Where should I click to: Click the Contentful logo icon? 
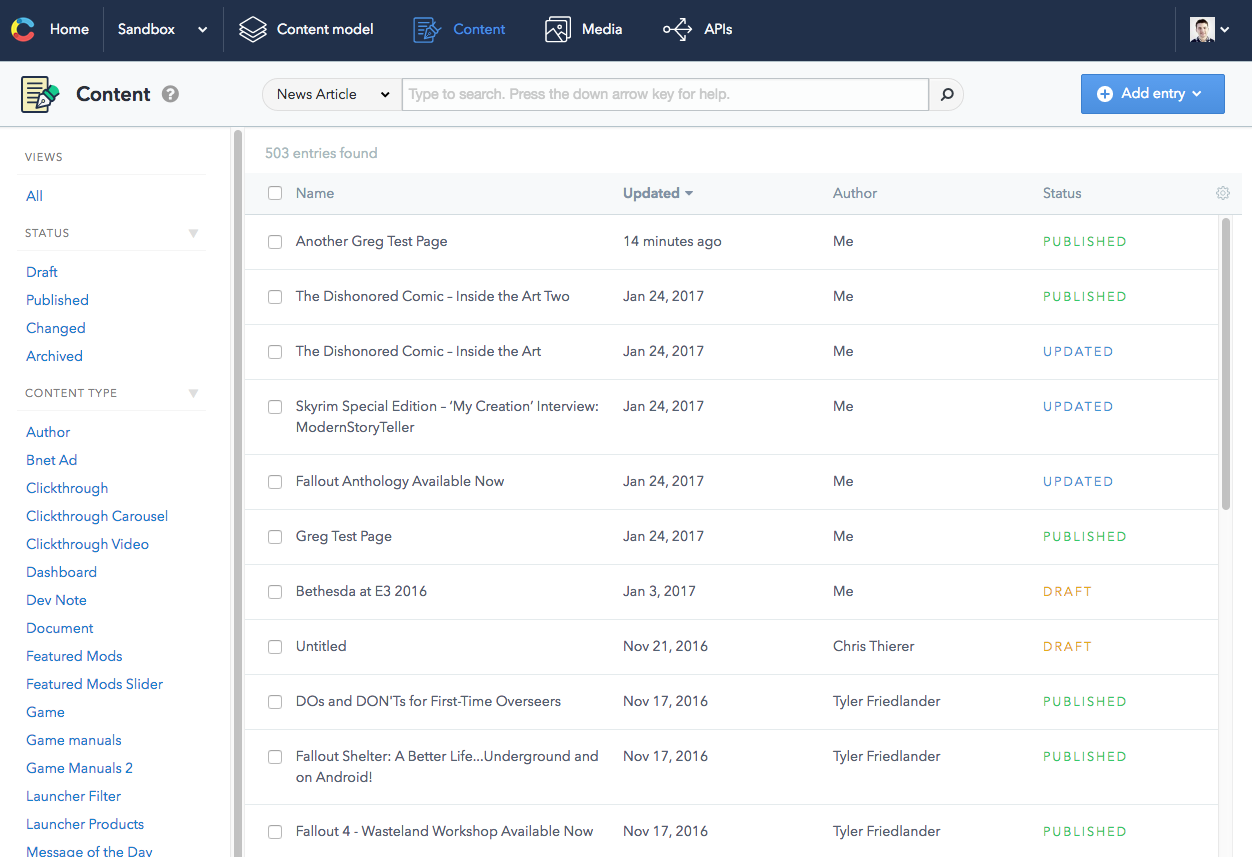(23, 29)
